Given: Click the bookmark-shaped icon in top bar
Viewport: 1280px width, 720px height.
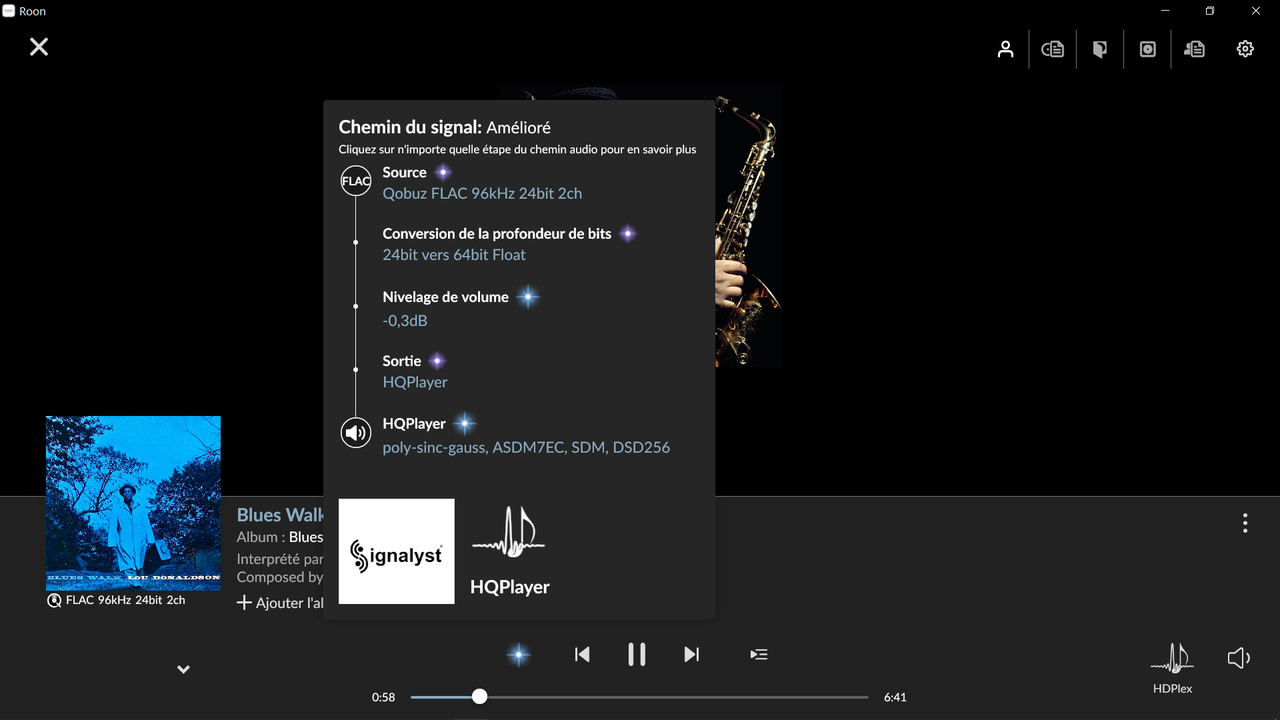Looking at the screenshot, I should click(x=1100, y=49).
